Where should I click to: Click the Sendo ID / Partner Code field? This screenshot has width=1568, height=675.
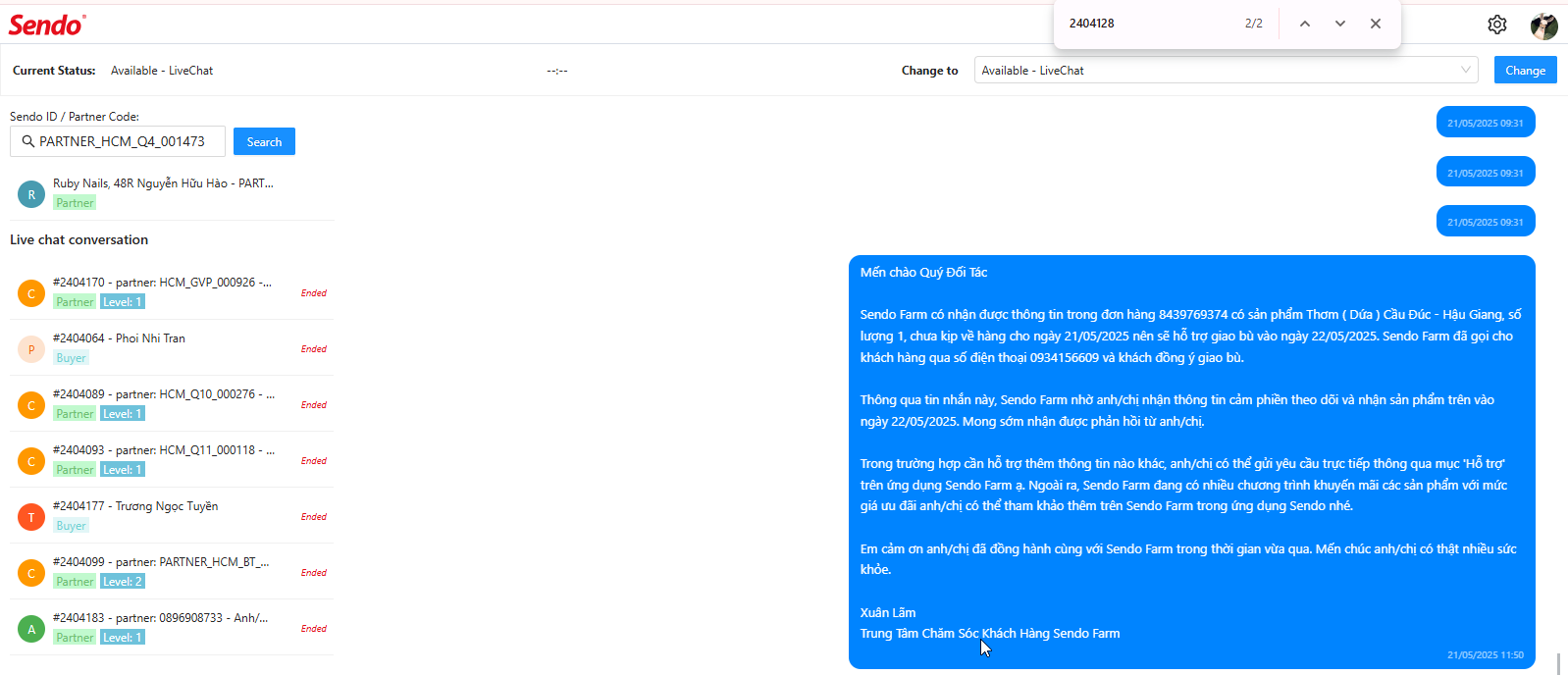[118, 141]
